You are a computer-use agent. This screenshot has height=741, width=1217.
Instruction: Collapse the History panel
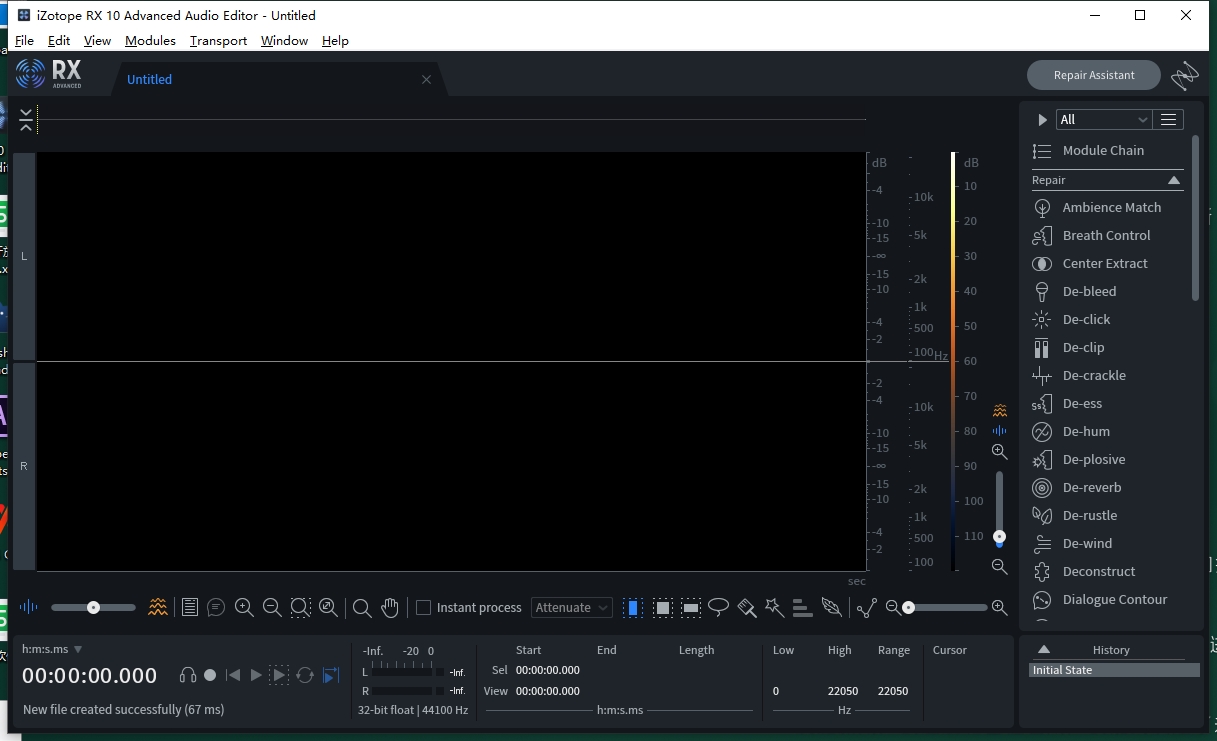click(x=1043, y=650)
